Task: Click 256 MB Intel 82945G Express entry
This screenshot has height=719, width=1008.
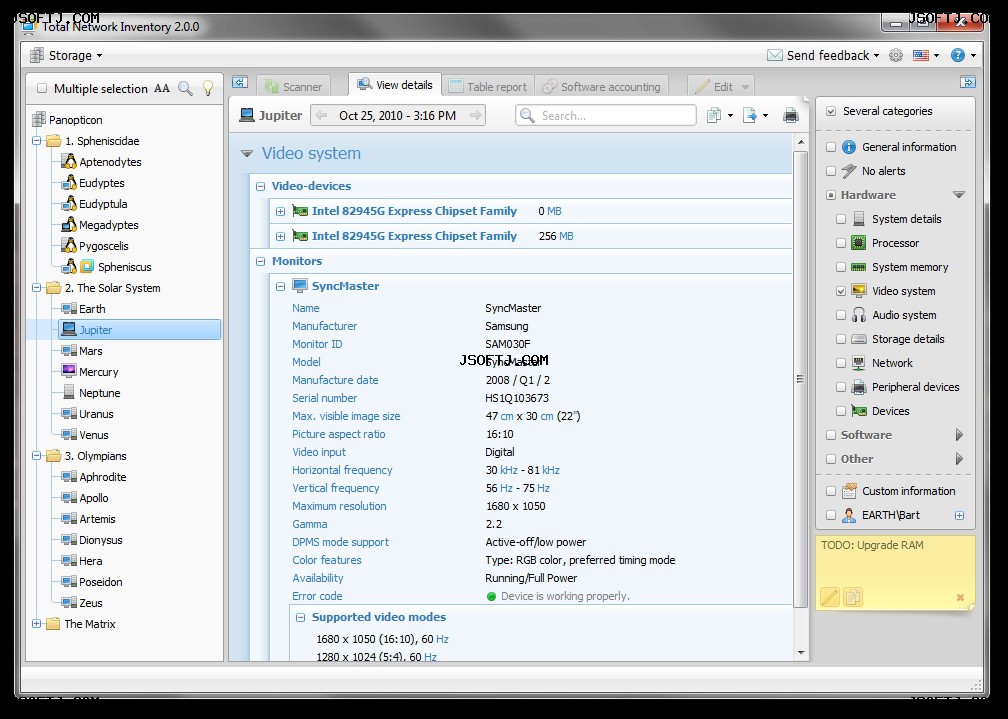Action: click(x=414, y=236)
